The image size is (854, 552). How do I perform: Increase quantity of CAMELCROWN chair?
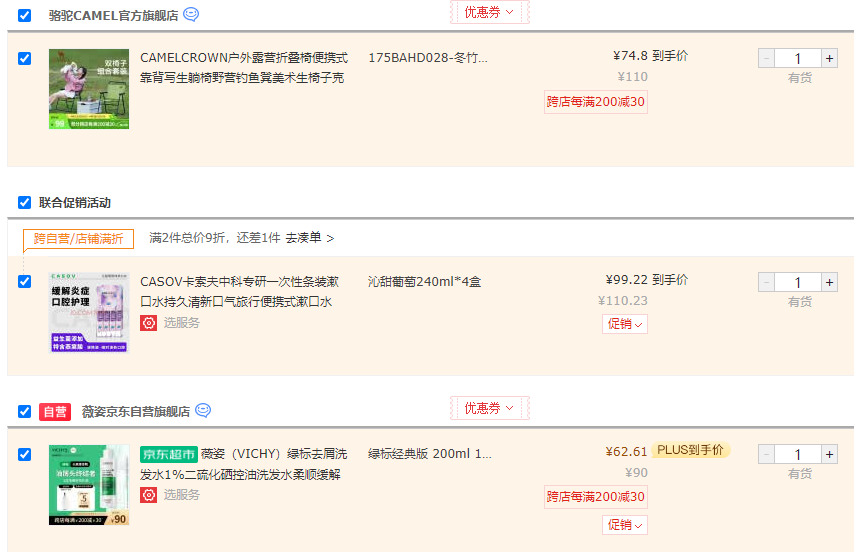(x=829, y=58)
